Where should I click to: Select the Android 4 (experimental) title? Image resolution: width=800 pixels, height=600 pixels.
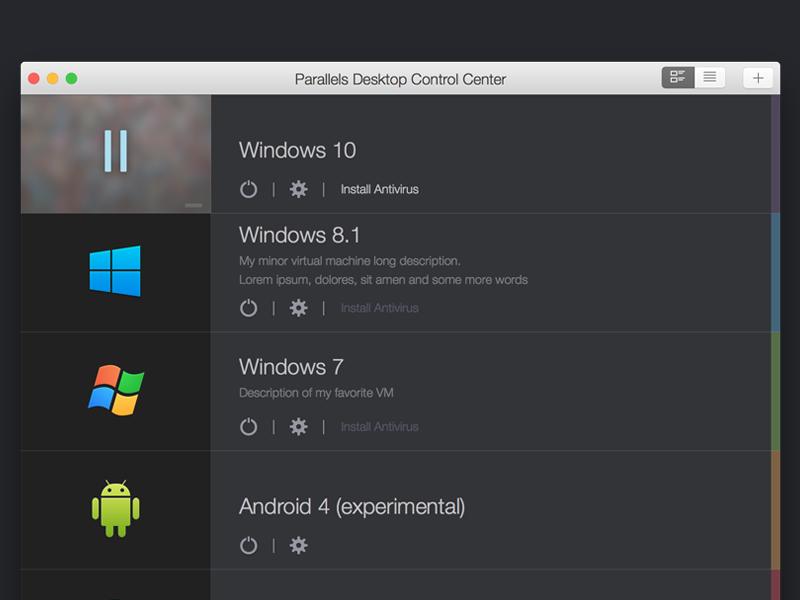coord(351,507)
